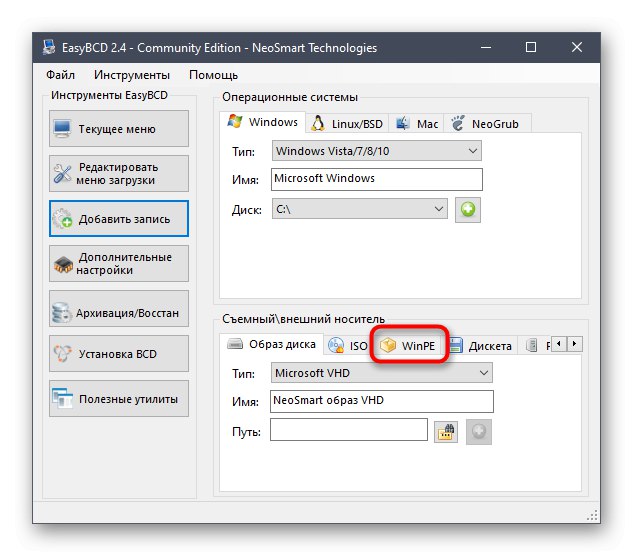Open the Помощь menu

213,75
